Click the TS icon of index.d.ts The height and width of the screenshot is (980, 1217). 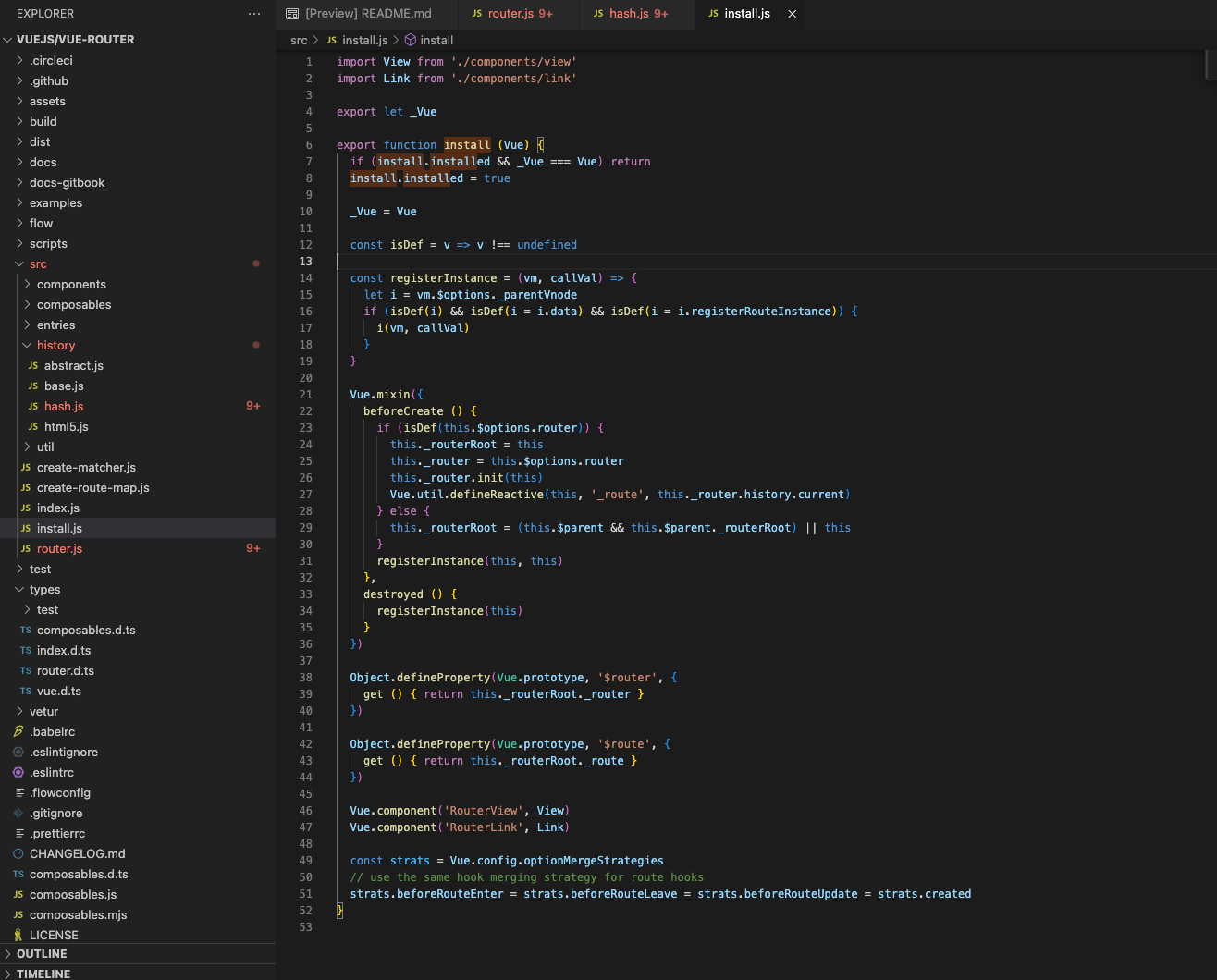point(26,651)
